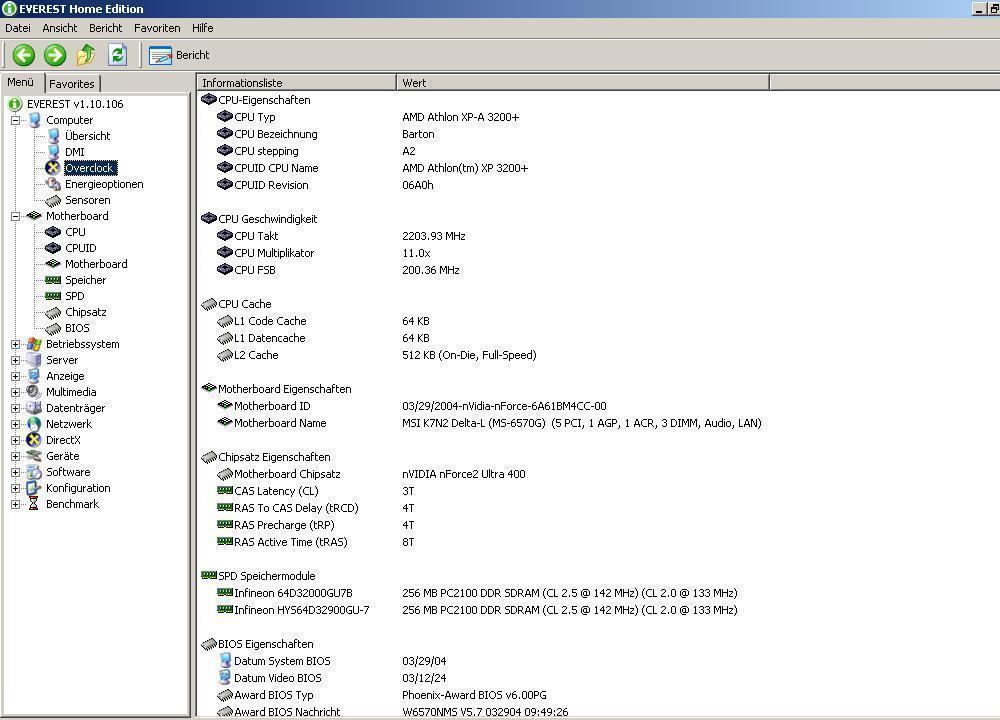
Task: Collapse the Computer tree node
Action: point(15,120)
